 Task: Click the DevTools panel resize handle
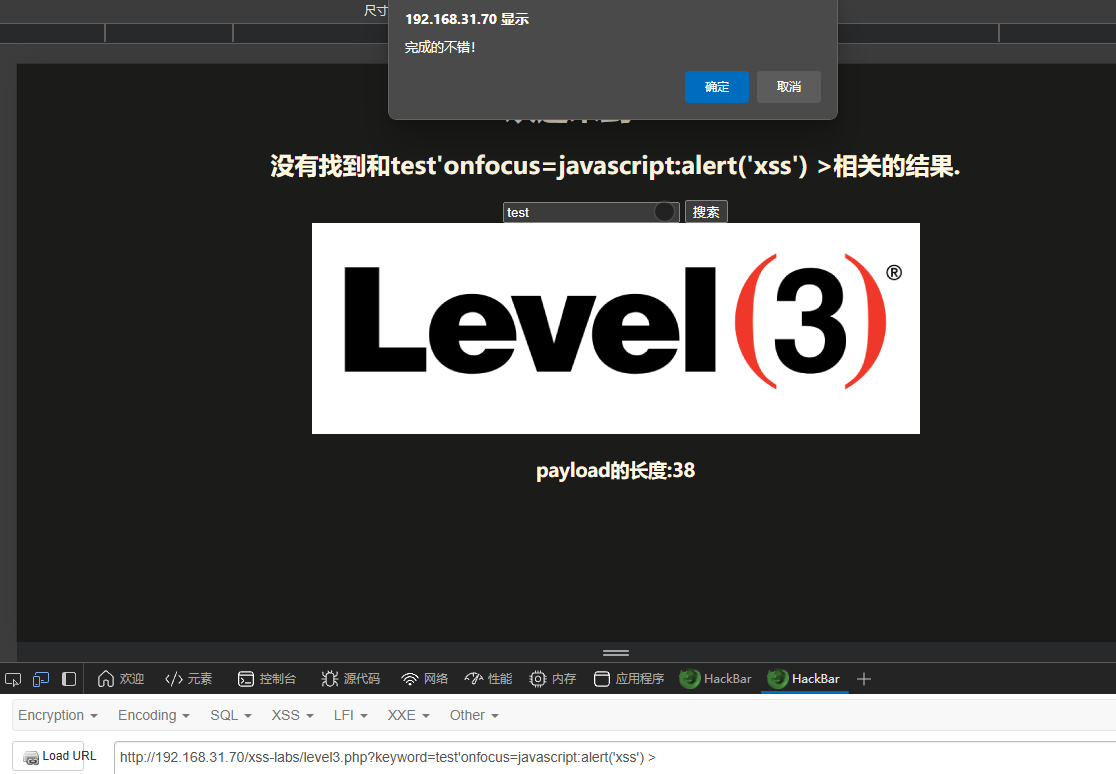point(616,653)
